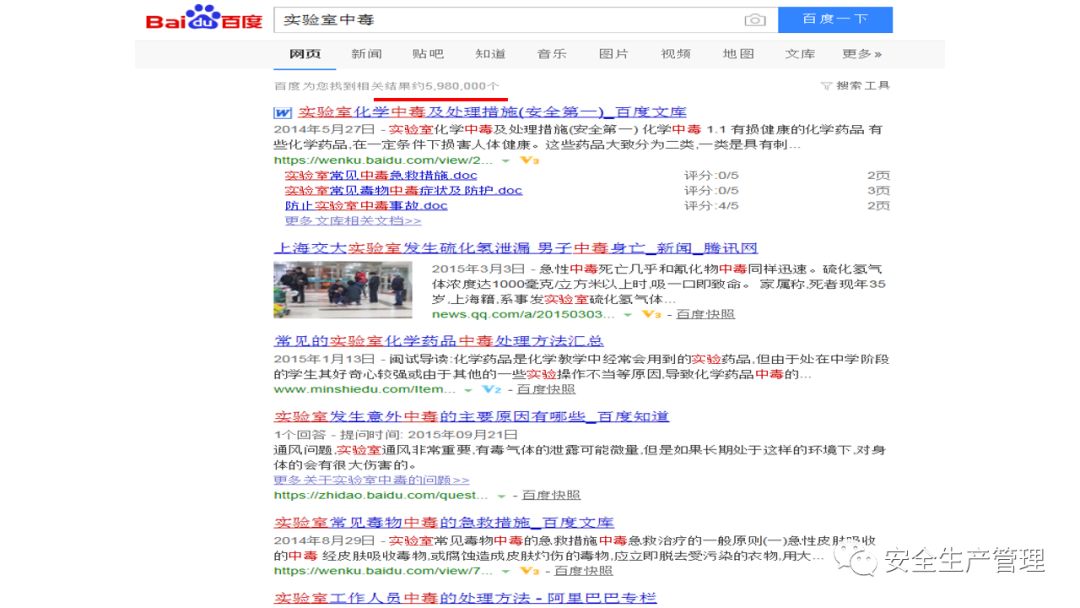Expand dropdown arrow after wenku.baidu.com/view/2 URL
Screen dimensions: 1080x608
click(x=506, y=160)
